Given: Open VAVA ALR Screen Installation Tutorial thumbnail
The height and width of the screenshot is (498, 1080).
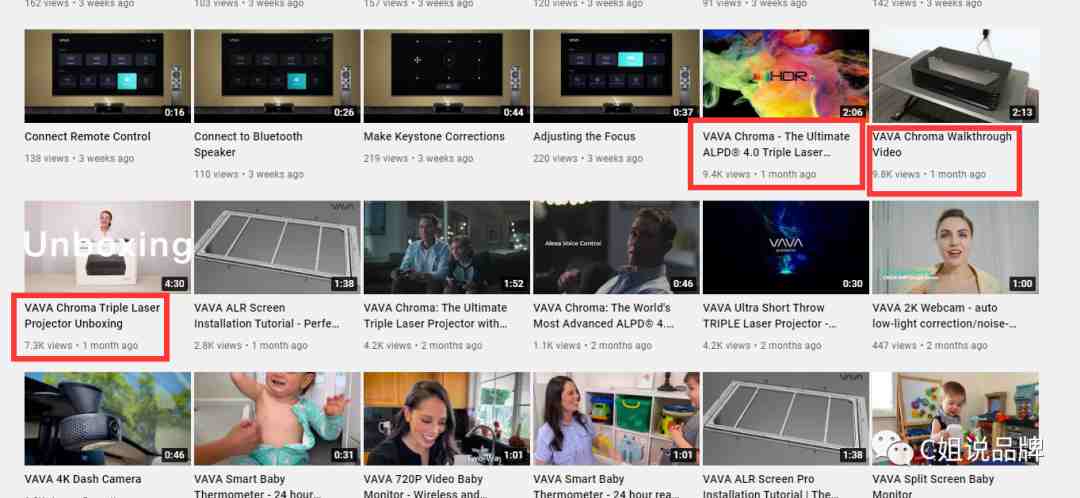Looking at the screenshot, I should [277, 247].
